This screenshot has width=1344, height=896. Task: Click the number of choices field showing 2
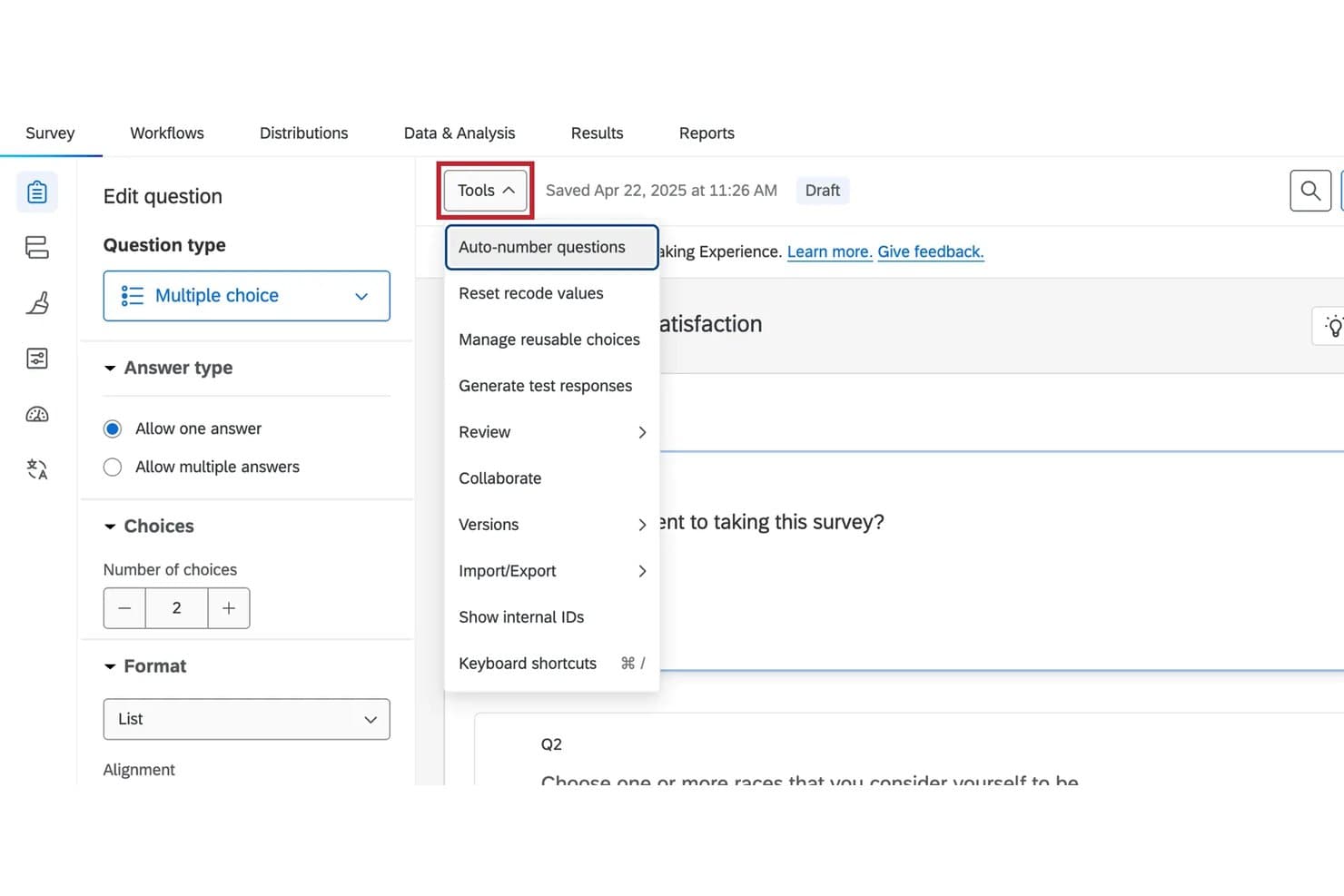point(177,608)
